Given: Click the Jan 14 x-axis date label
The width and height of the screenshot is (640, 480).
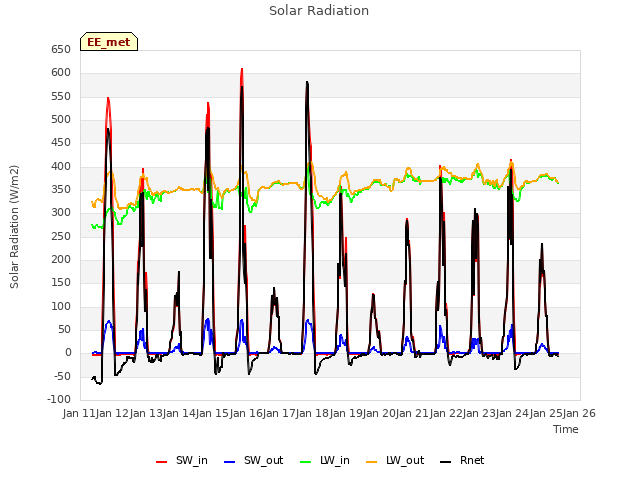Looking at the screenshot, I should pyautogui.click(x=179, y=413).
